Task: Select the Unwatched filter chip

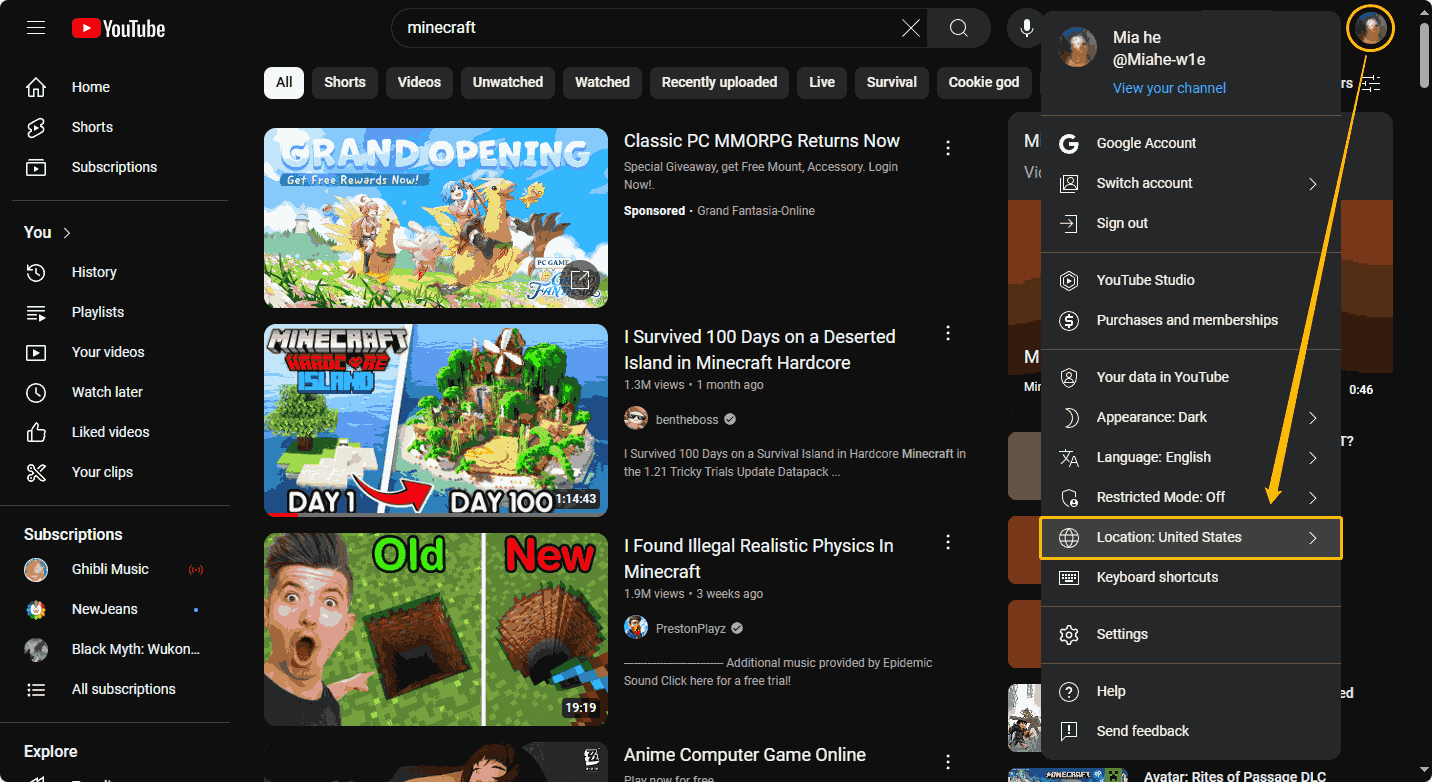Action: 508,83
